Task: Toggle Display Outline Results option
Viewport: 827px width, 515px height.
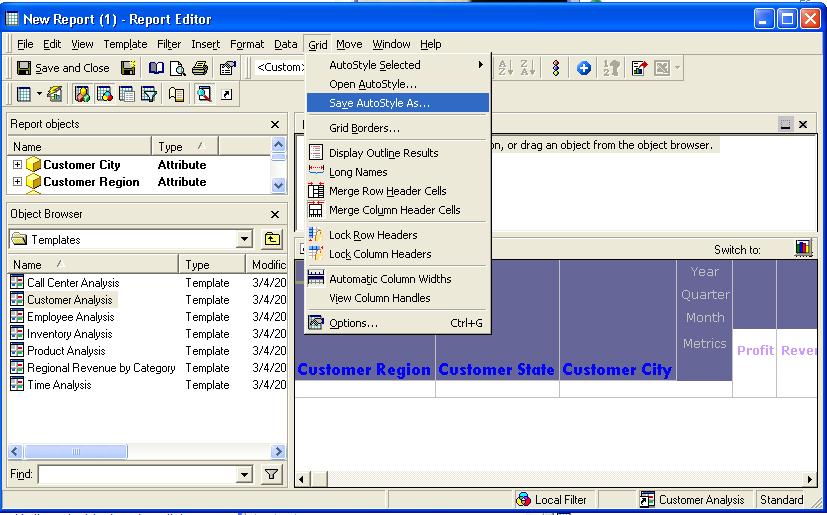Action: tap(398, 153)
